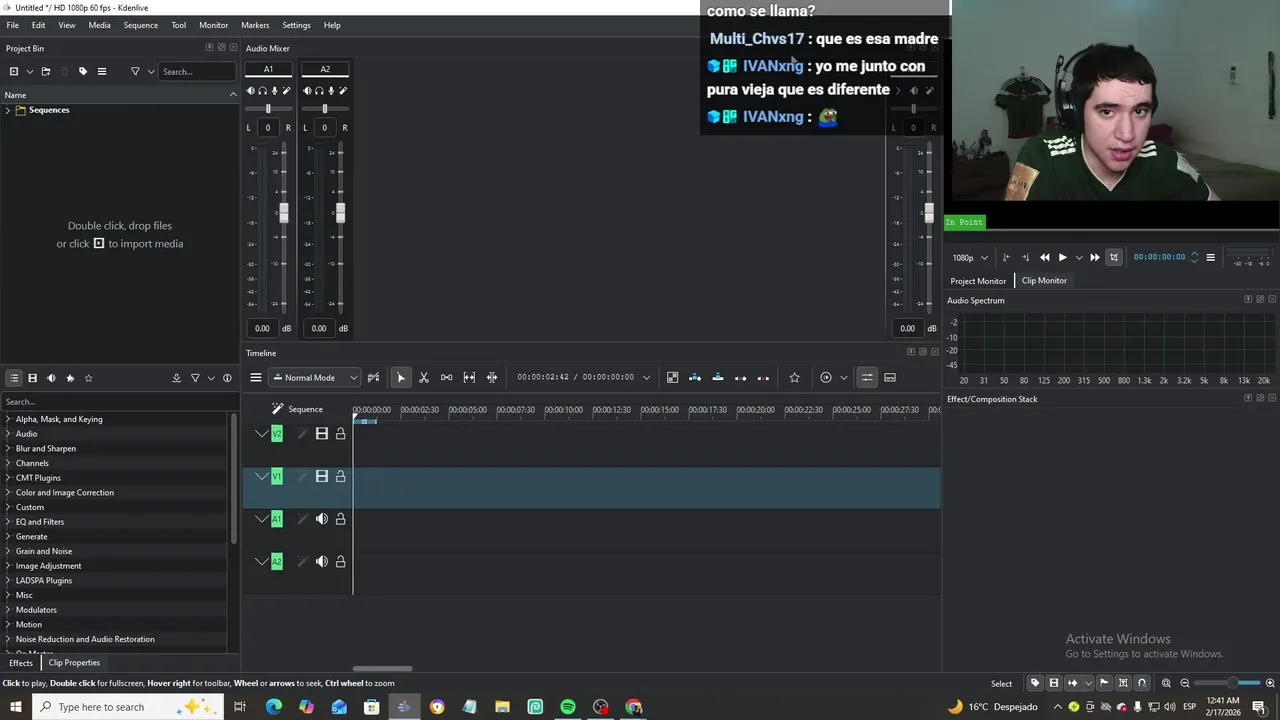Viewport: 1280px width, 720px height.
Task: Hide video track V1 using film icon
Action: (322, 477)
